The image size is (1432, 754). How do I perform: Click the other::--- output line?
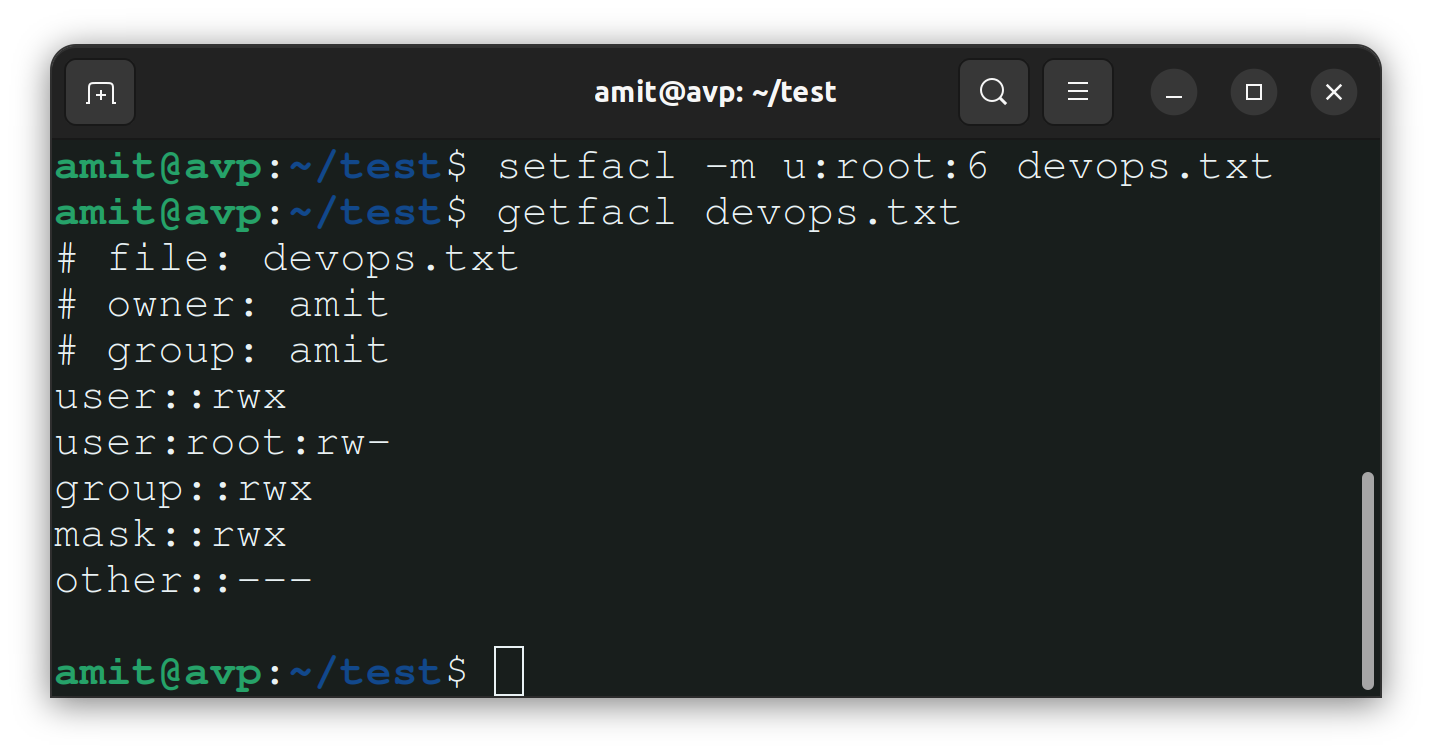(x=184, y=581)
